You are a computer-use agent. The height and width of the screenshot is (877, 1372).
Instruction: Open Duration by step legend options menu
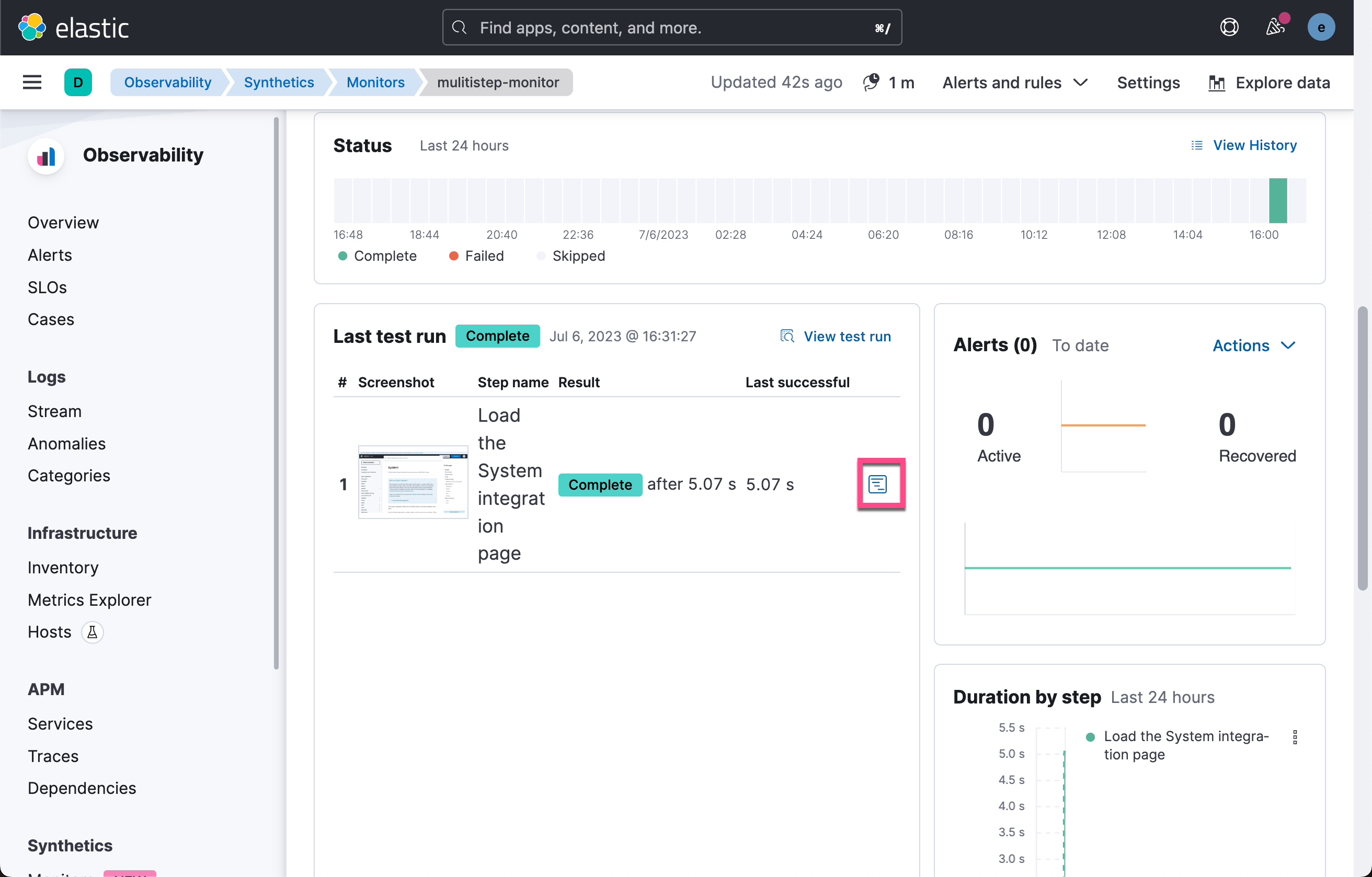tap(1295, 737)
